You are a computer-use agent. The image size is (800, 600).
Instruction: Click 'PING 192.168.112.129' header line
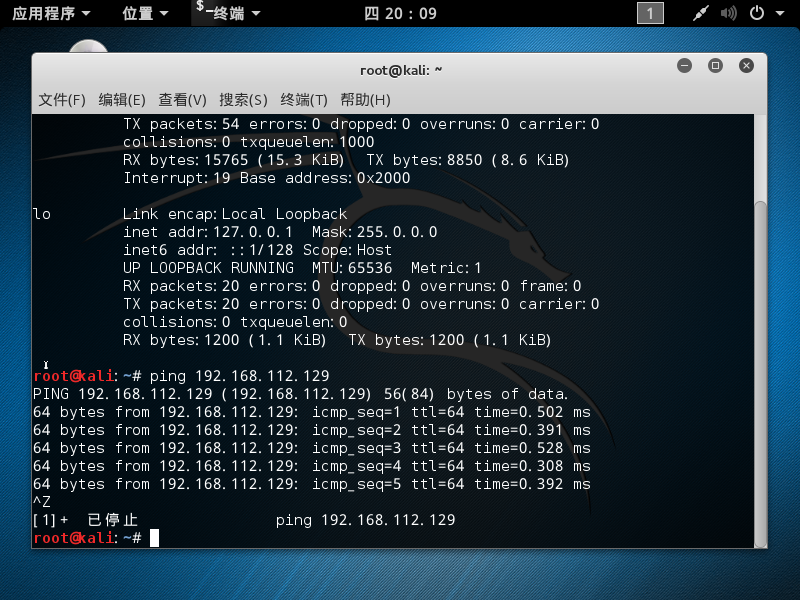coord(301,394)
